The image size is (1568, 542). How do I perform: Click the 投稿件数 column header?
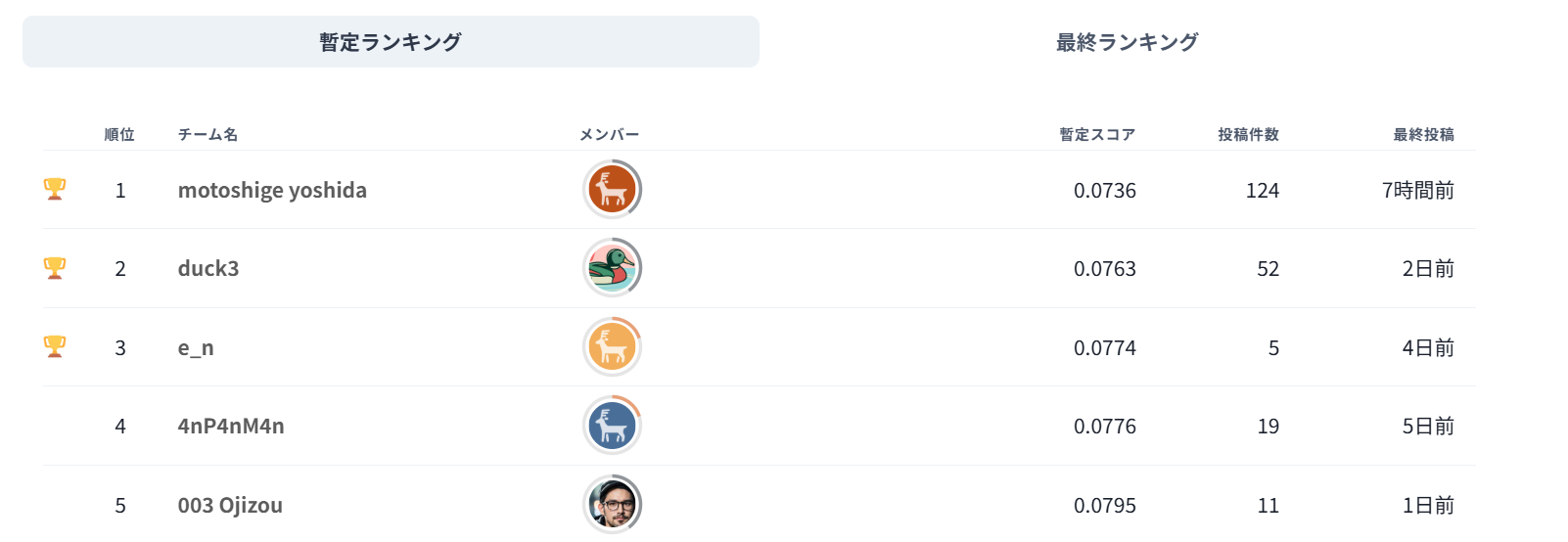(1248, 134)
